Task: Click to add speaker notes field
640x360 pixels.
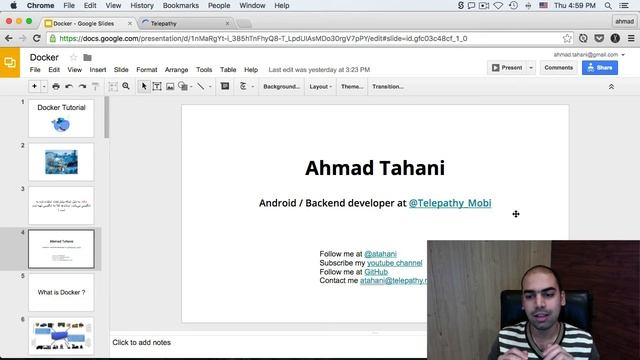Action: pos(268,342)
